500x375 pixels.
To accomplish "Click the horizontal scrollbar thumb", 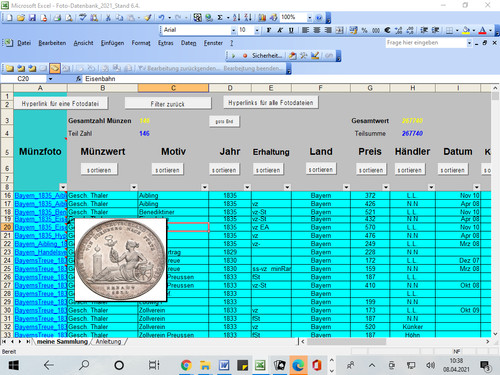I will pos(346,342).
